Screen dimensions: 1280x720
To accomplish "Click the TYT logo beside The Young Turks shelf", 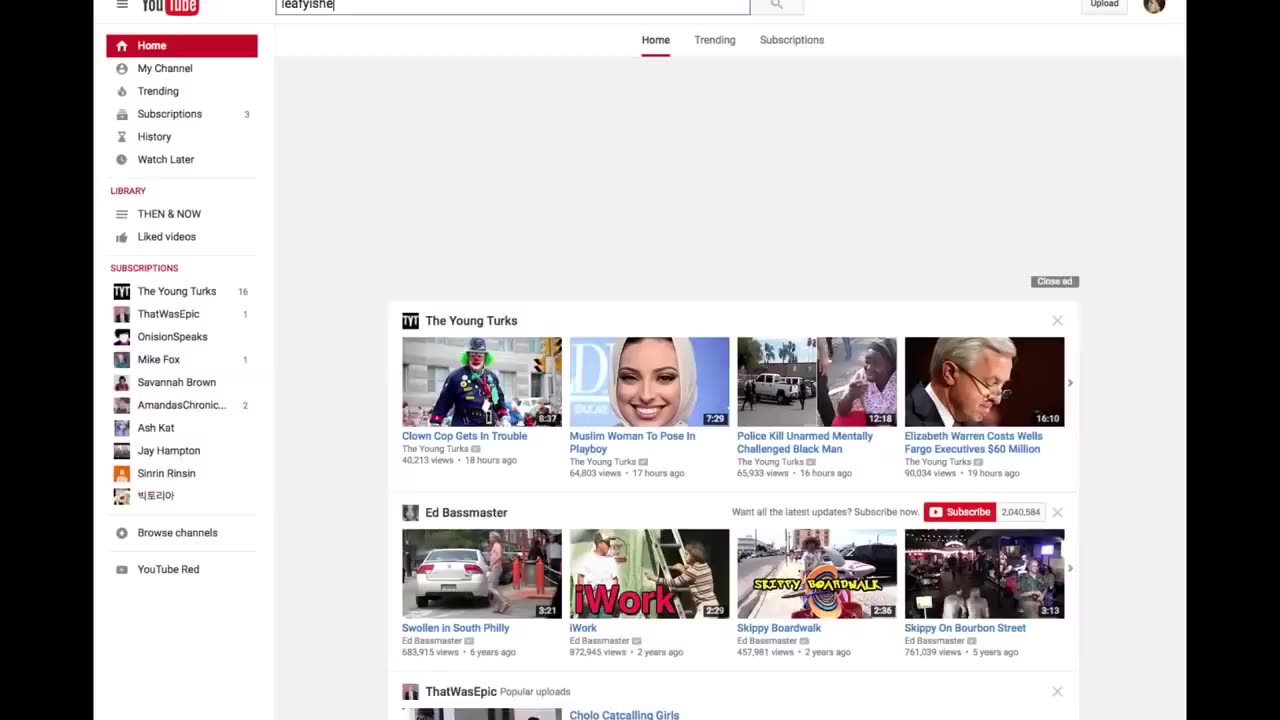I will [410, 321].
